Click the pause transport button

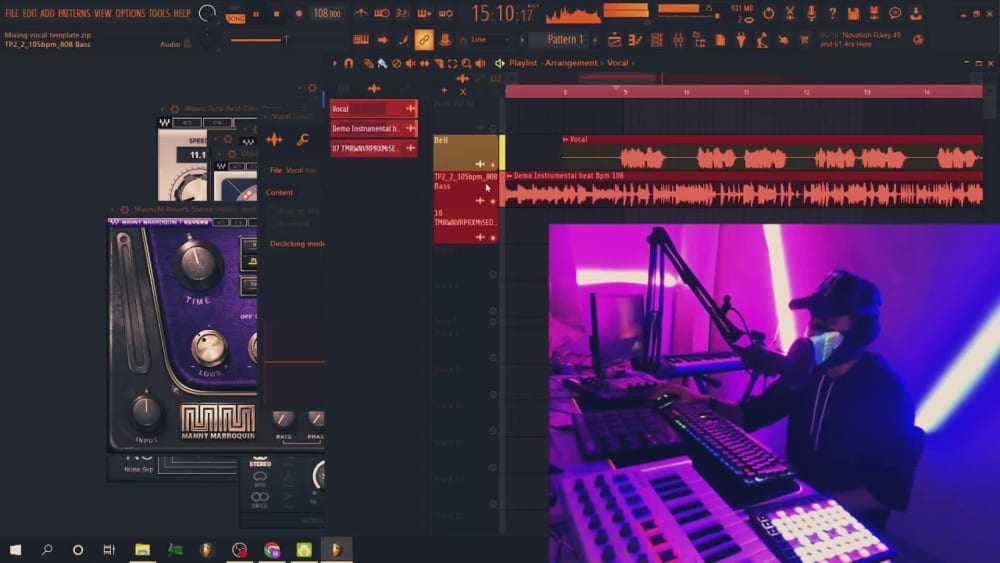(x=256, y=13)
